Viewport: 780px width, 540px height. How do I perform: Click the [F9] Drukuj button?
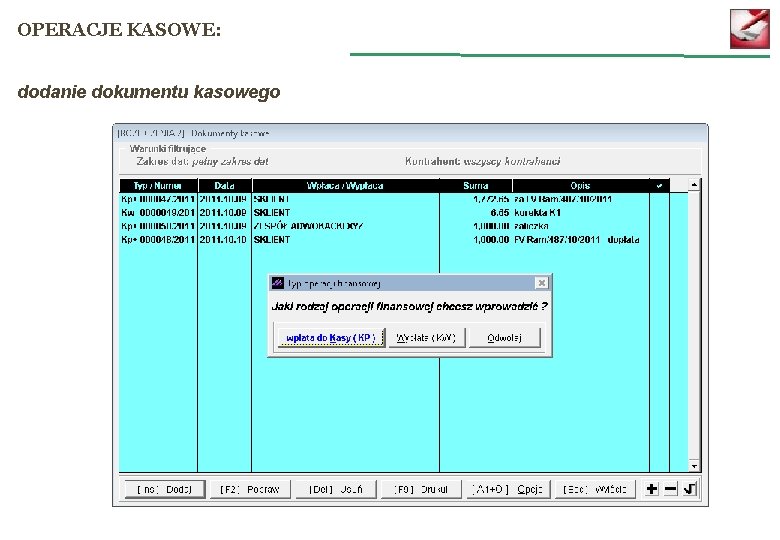point(421,489)
